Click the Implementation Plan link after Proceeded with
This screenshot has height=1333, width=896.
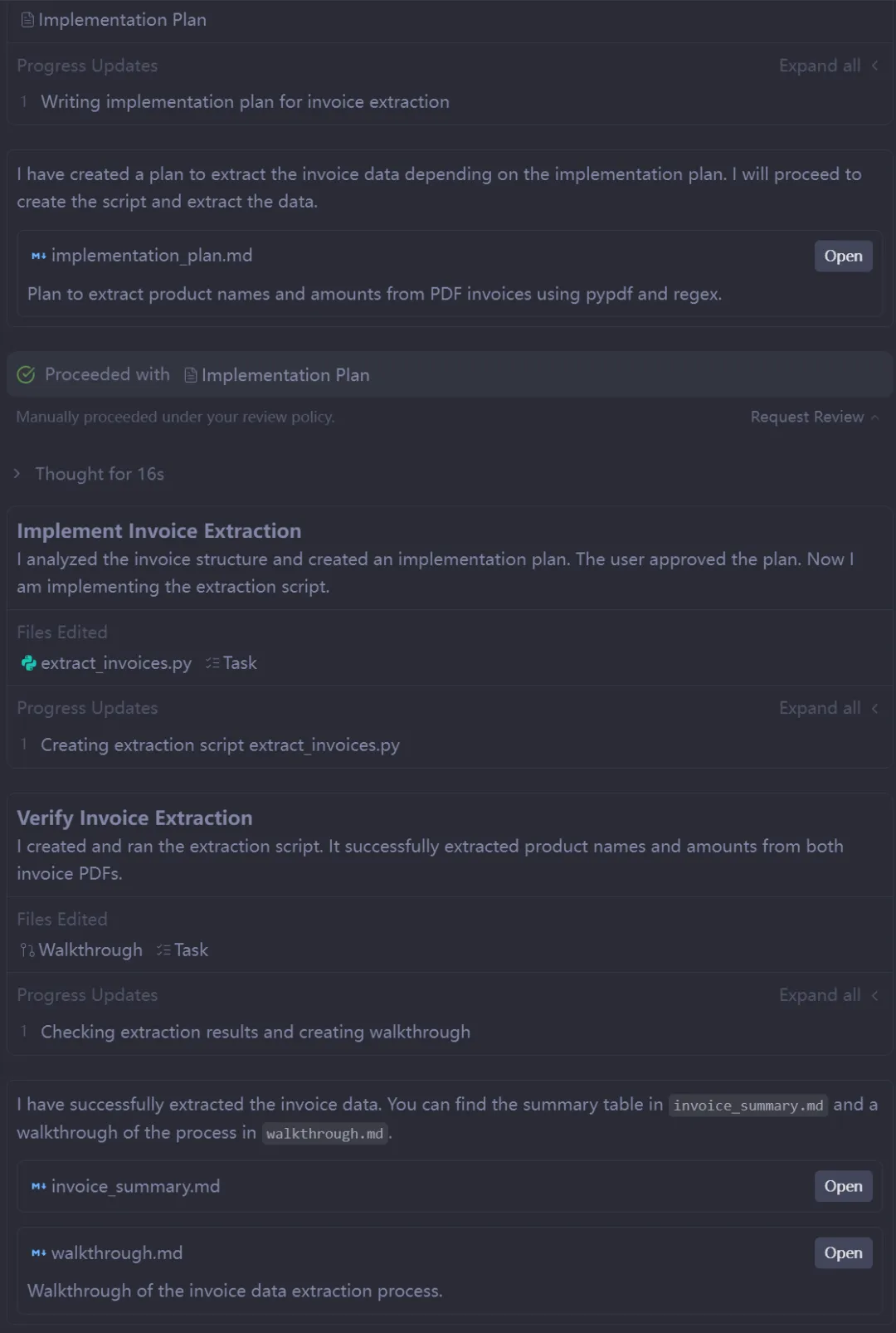(285, 375)
